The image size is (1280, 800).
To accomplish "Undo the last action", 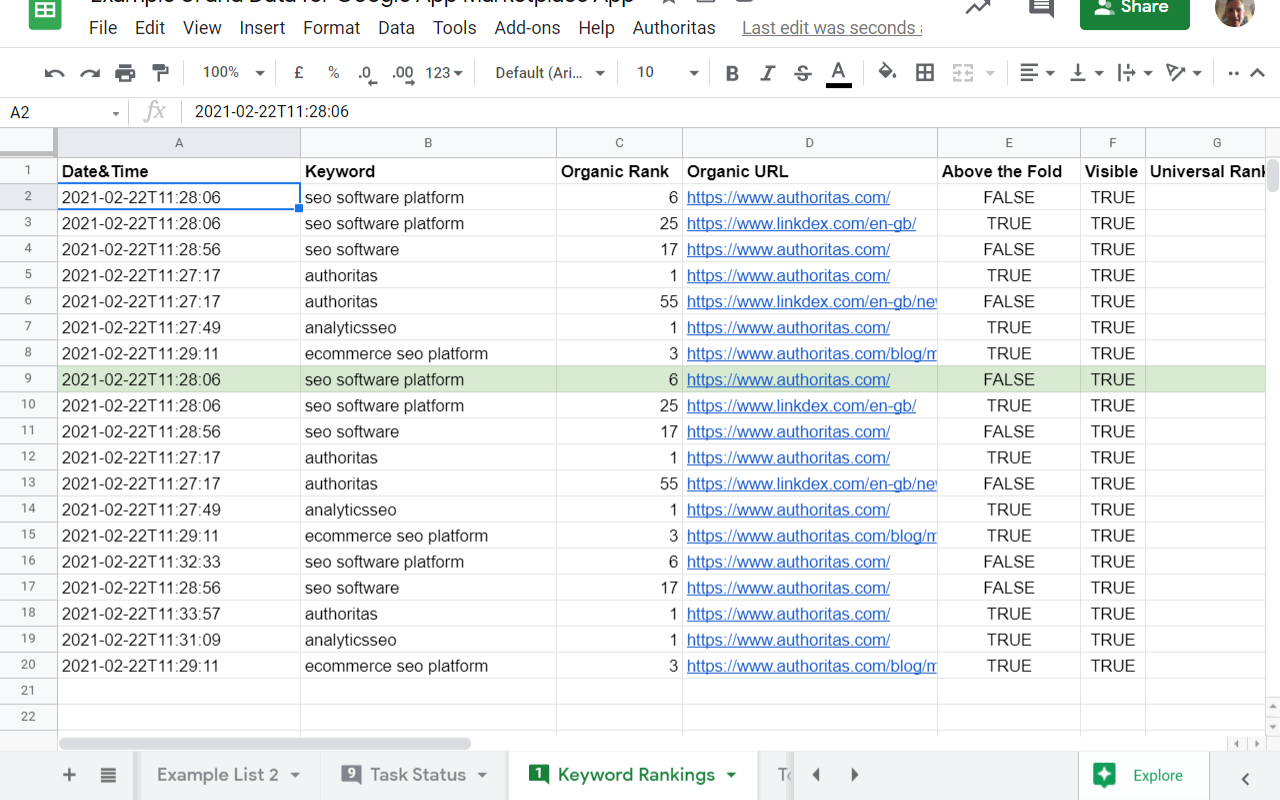I will [x=53, y=72].
